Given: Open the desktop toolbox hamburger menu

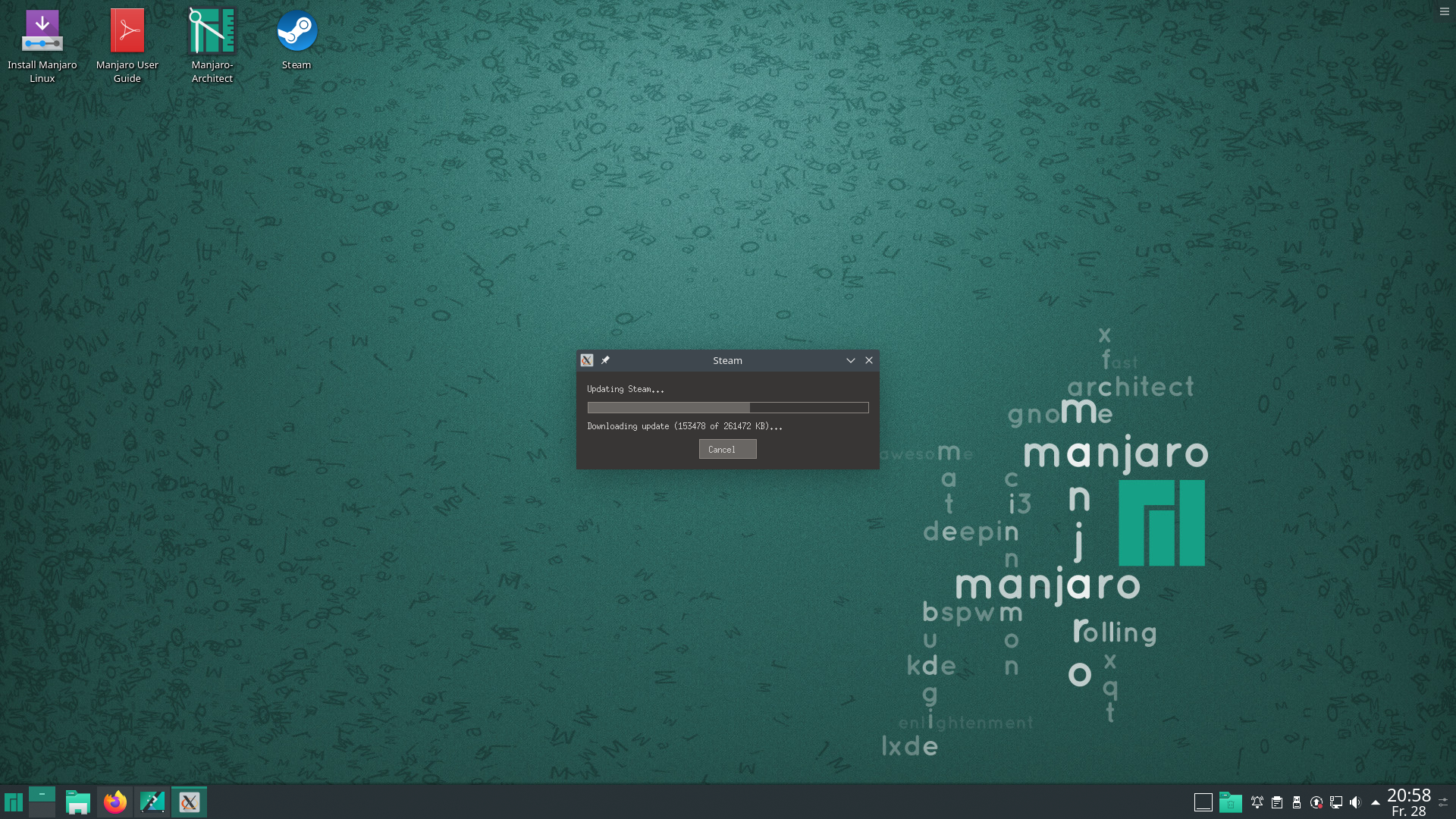Looking at the screenshot, I should (x=1445, y=11).
